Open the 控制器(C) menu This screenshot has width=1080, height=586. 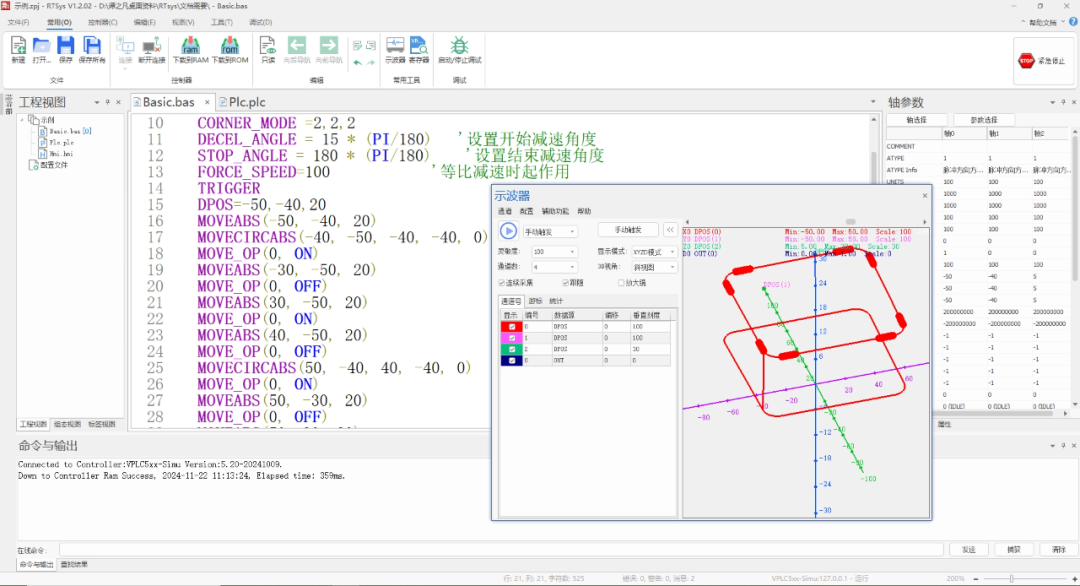coord(103,23)
